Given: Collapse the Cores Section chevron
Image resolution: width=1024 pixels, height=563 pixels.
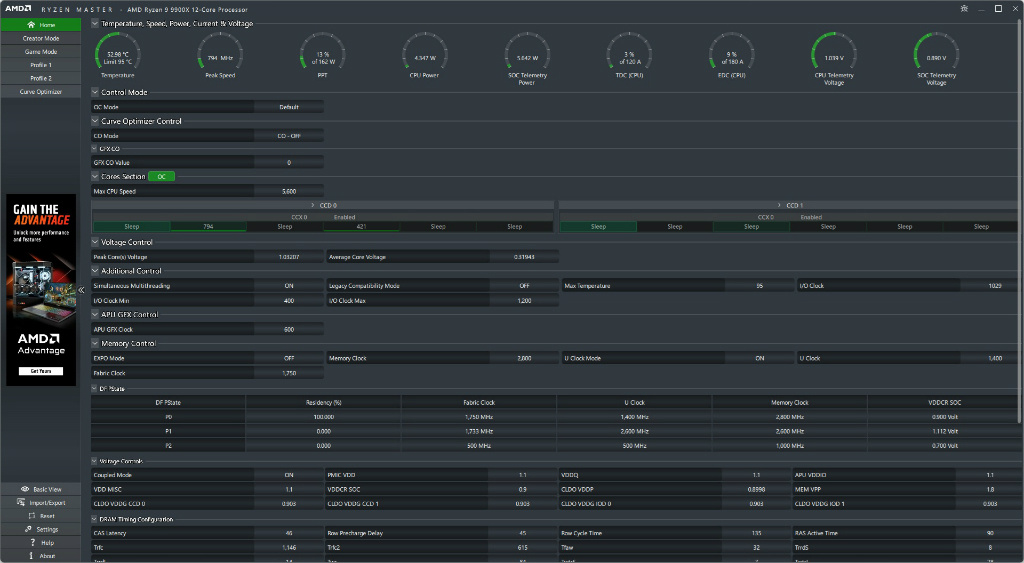Looking at the screenshot, I should tap(95, 176).
